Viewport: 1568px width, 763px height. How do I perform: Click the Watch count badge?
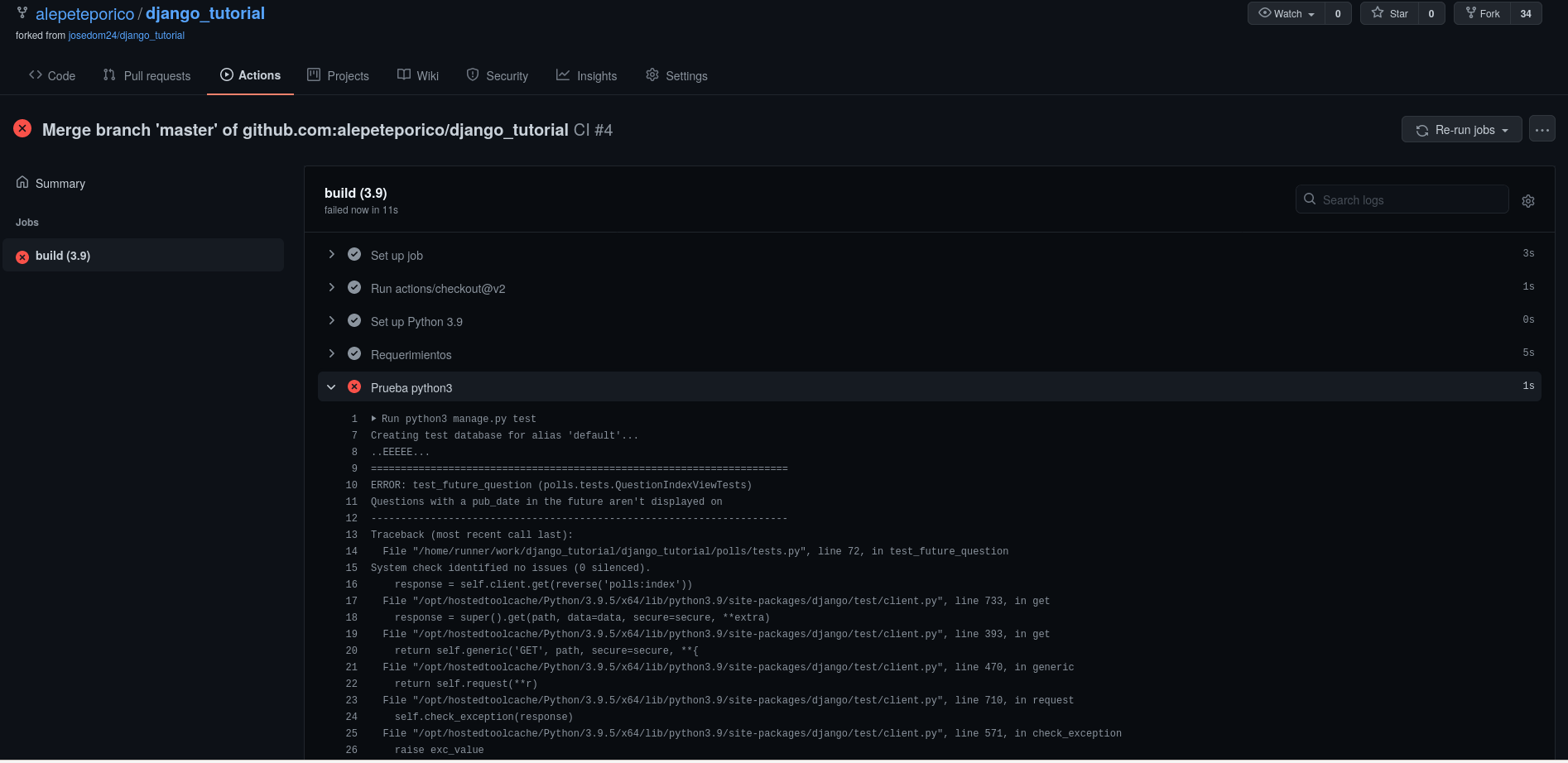1338,13
